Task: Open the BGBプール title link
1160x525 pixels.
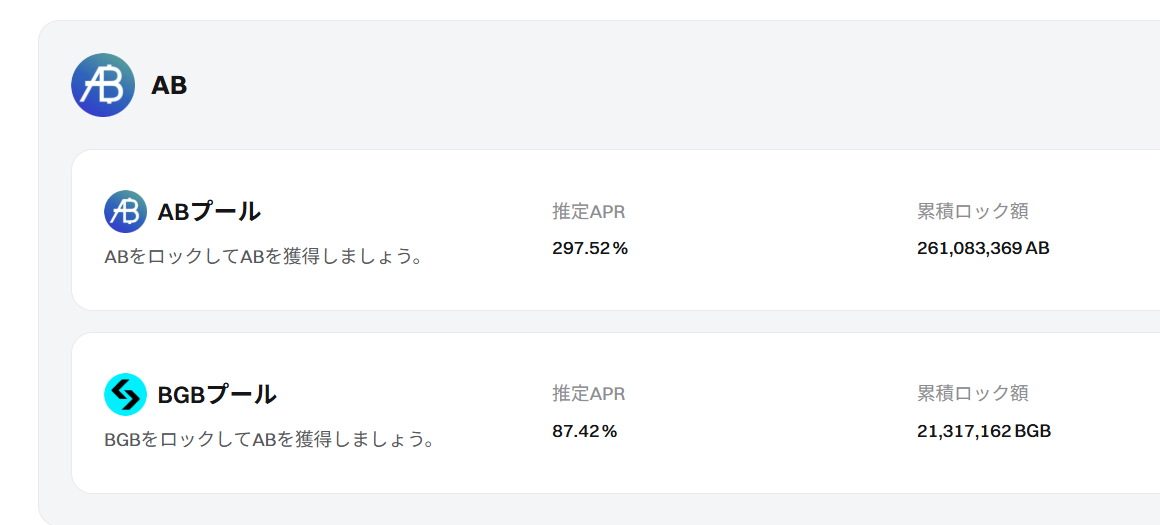Action: 217,394
